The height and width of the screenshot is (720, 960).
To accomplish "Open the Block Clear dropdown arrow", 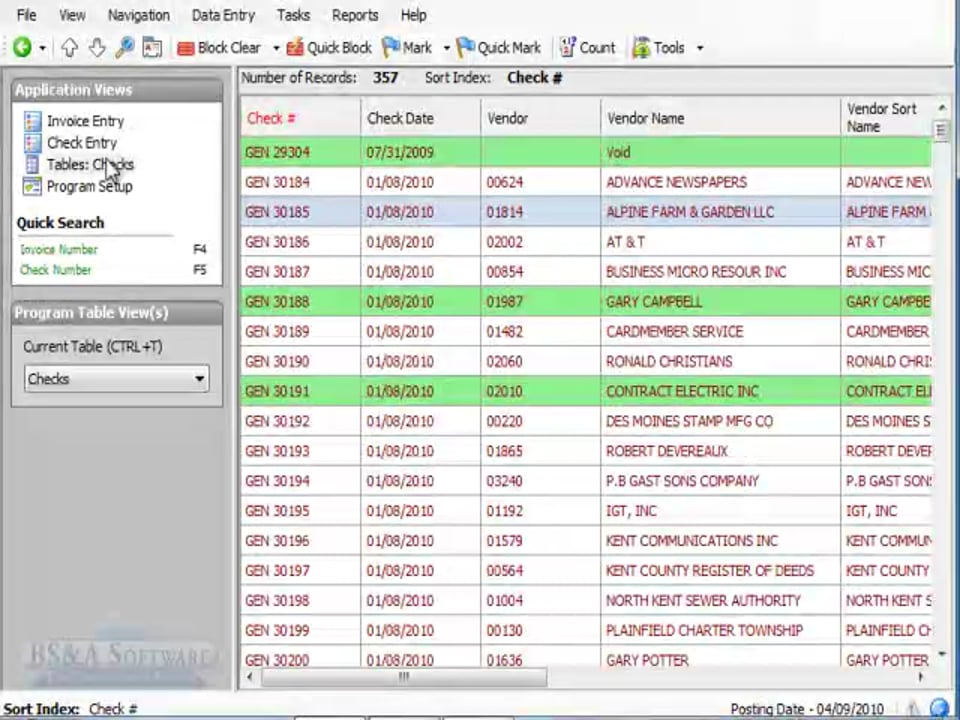I will 276,48.
